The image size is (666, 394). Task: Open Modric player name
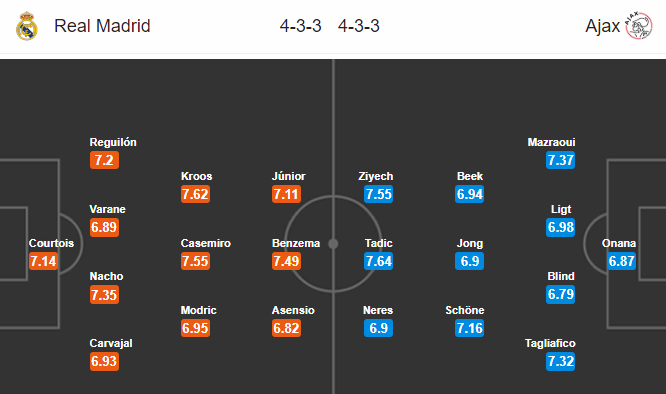coord(199,310)
